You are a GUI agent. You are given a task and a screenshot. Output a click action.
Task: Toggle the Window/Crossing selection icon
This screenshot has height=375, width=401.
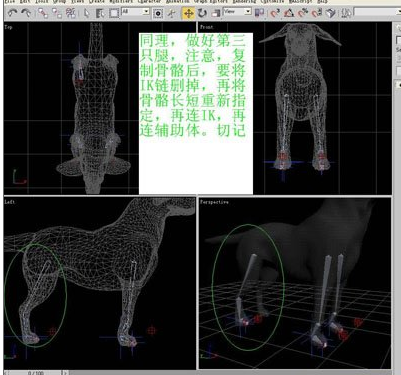coord(158,13)
